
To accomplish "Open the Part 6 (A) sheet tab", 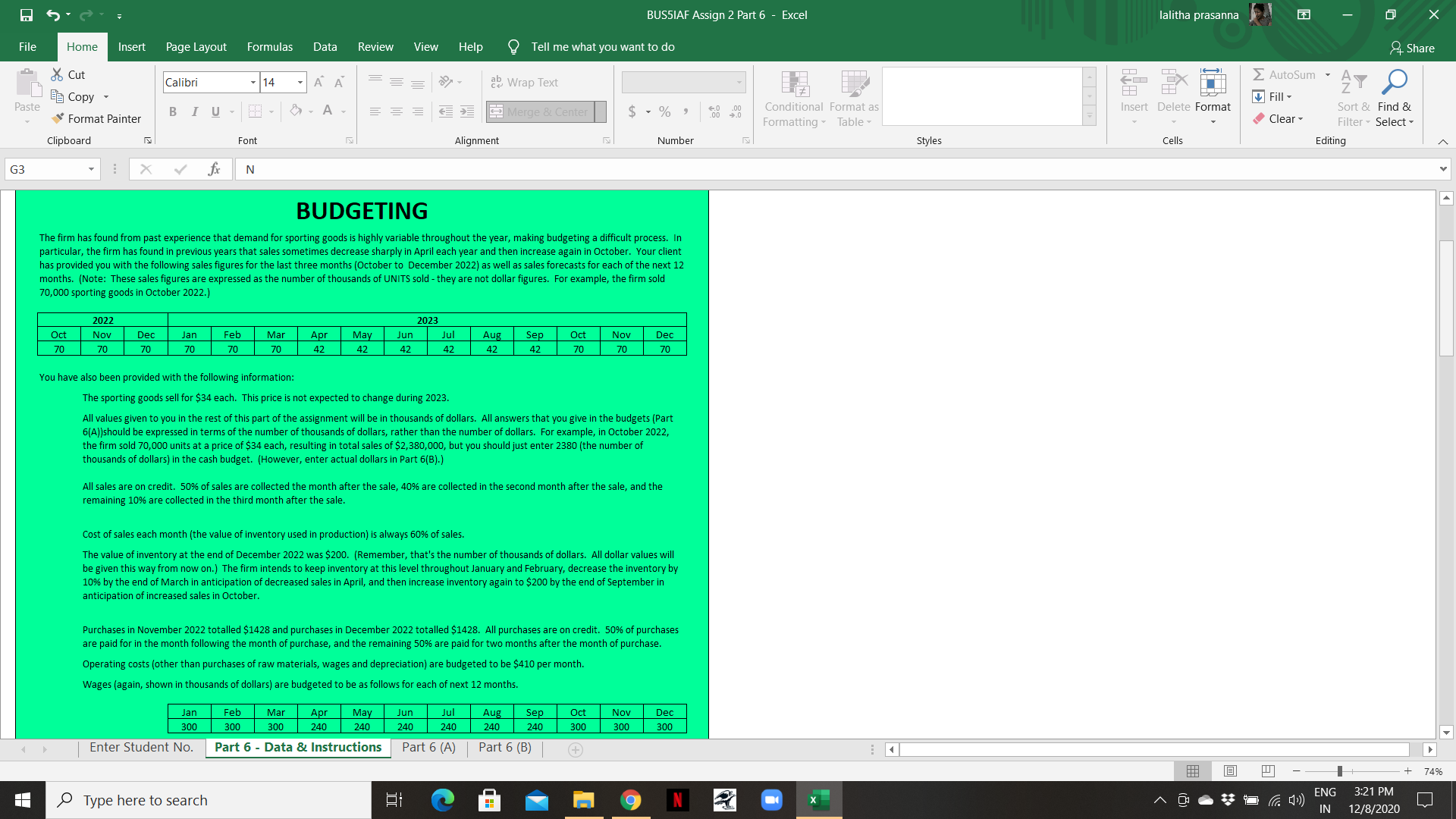I will pyautogui.click(x=428, y=747).
